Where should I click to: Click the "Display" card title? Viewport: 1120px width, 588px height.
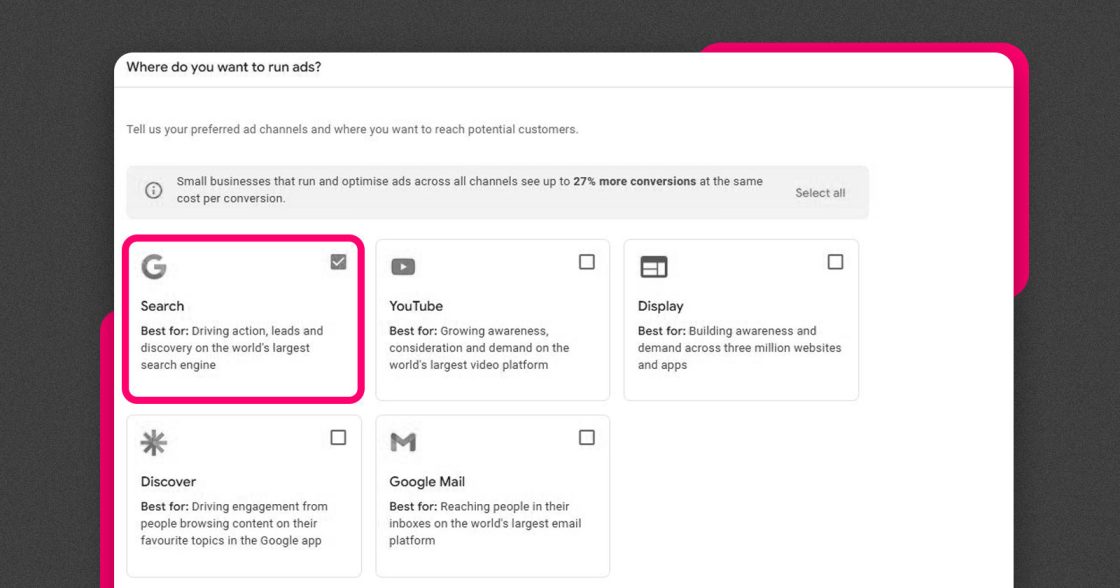[x=660, y=306]
